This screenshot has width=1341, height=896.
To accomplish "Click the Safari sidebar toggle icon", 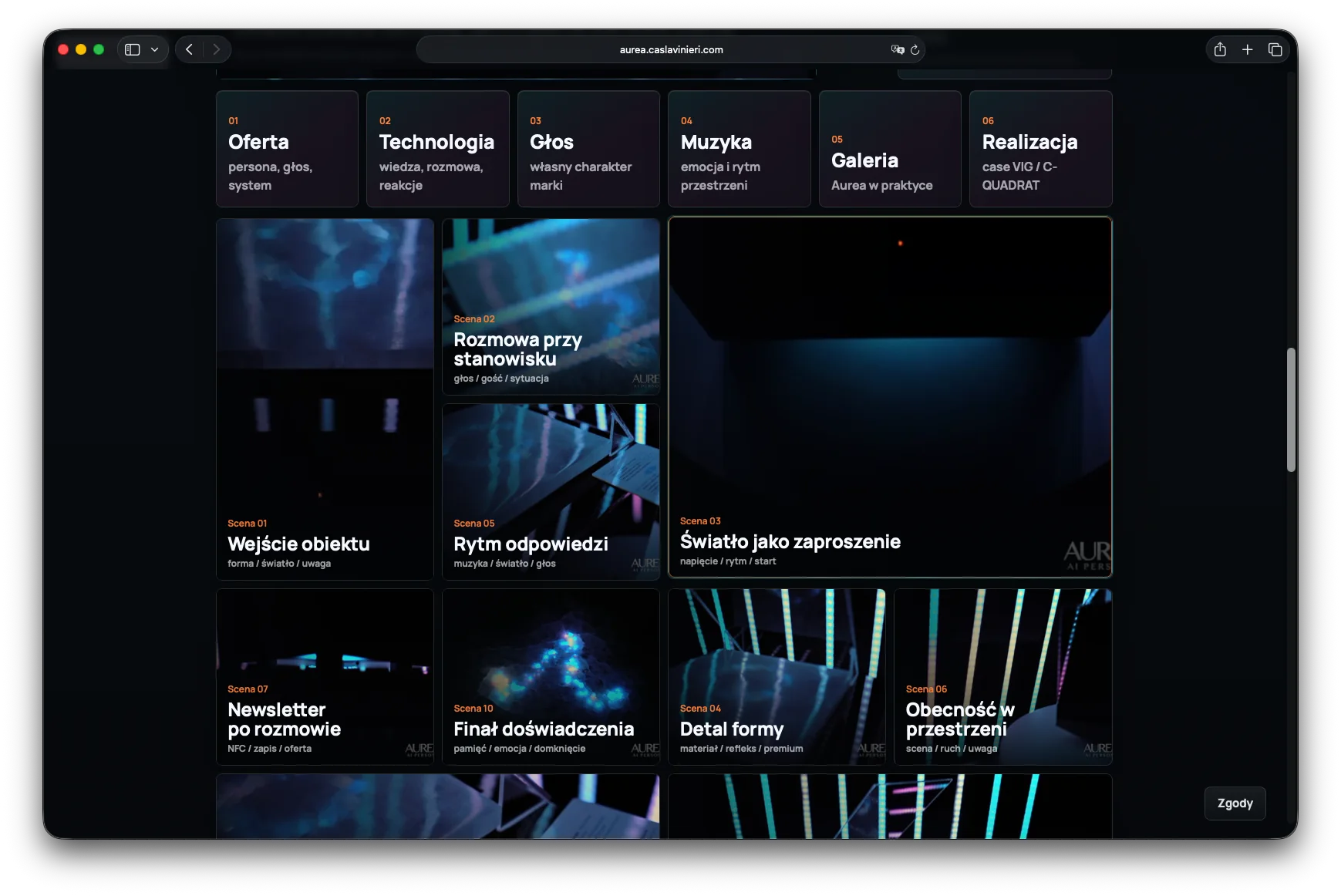I will [x=133, y=49].
